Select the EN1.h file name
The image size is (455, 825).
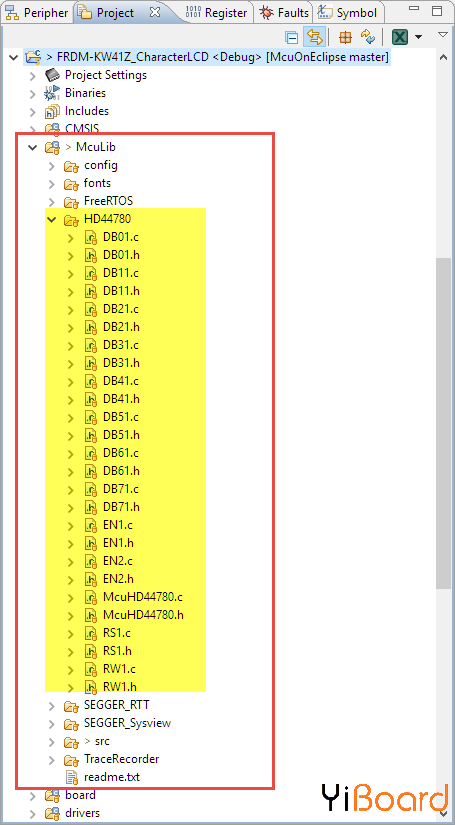118,543
